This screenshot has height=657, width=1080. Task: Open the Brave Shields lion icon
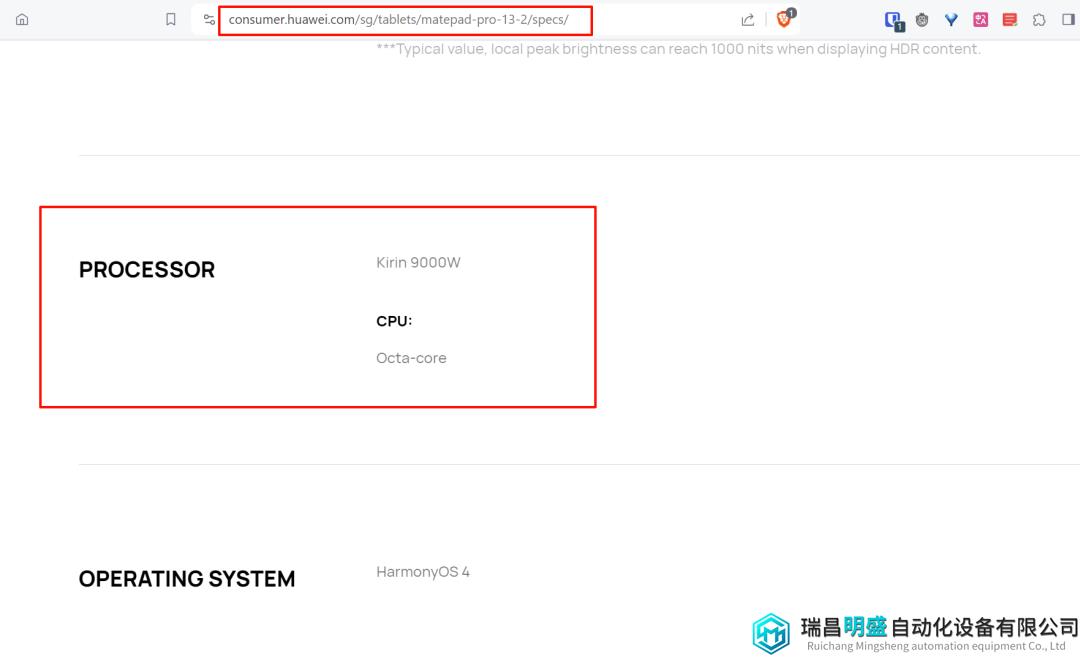pyautogui.click(x=785, y=19)
